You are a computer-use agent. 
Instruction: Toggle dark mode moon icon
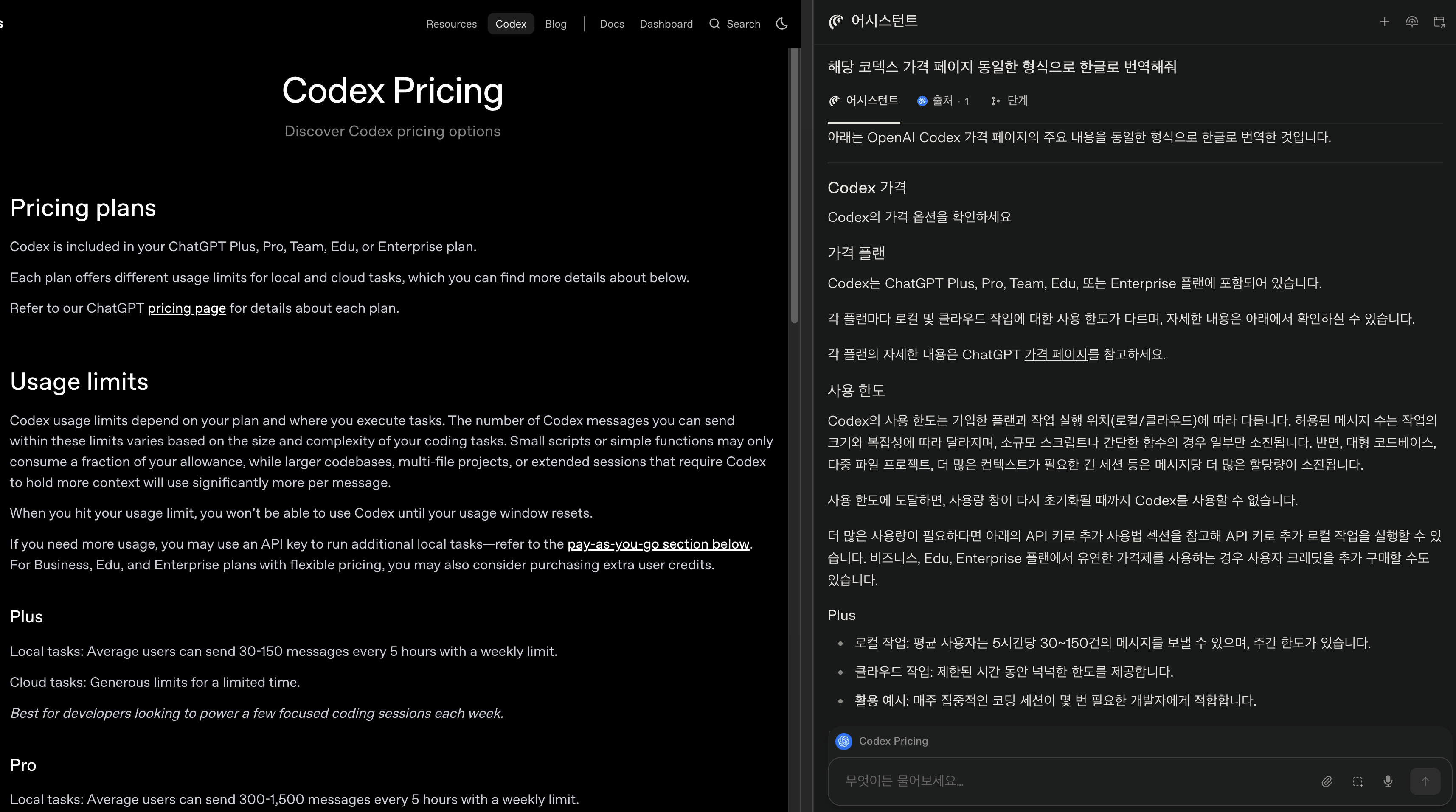(781, 24)
